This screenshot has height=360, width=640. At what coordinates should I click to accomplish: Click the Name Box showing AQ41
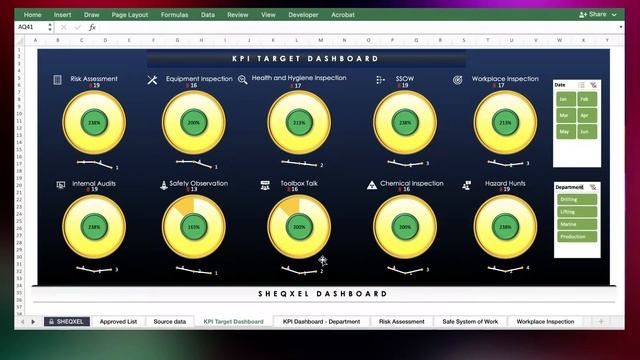coord(31,27)
